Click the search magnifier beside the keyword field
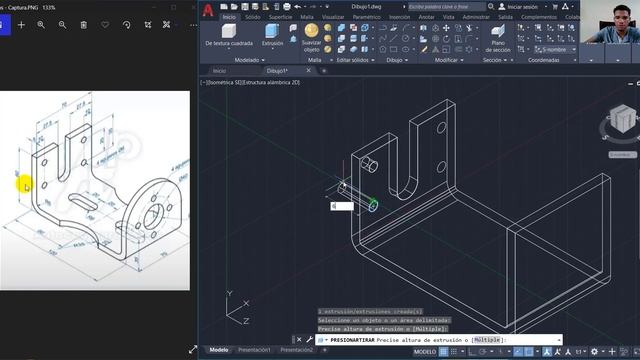 pyautogui.click(x=491, y=7)
